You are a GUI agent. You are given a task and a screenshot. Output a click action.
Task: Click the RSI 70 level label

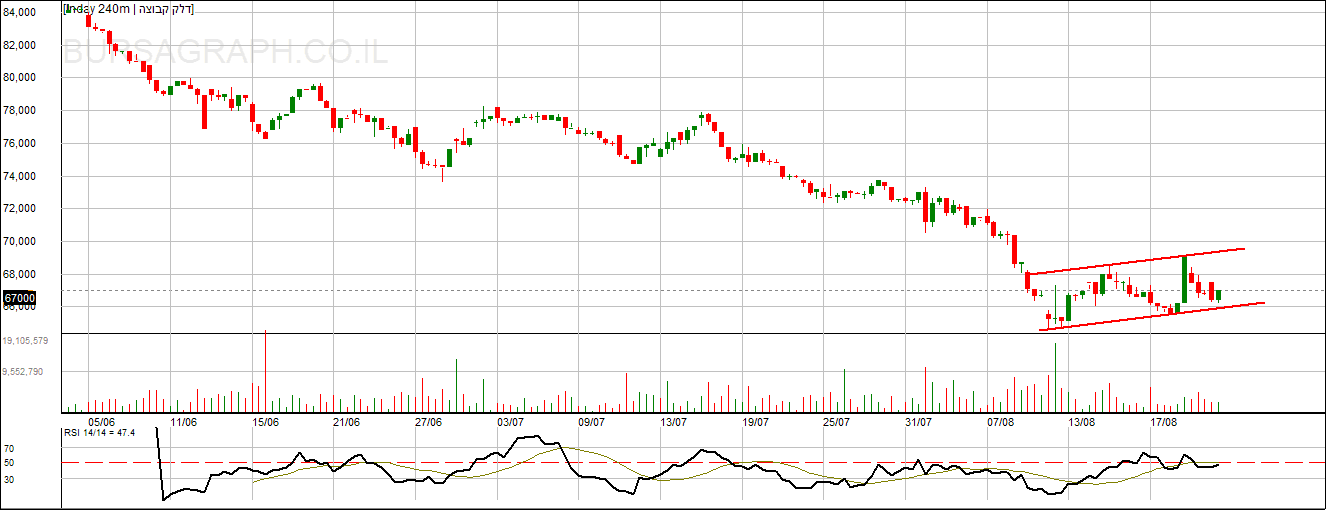point(8,449)
